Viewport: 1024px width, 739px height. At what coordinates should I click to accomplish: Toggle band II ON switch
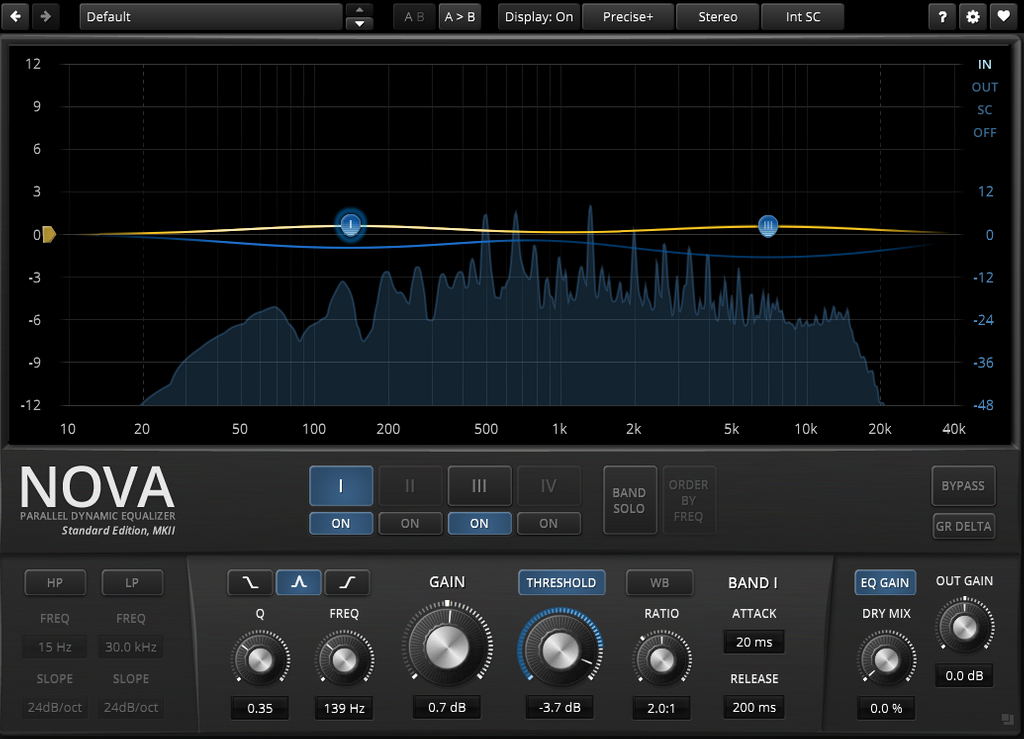(410, 524)
